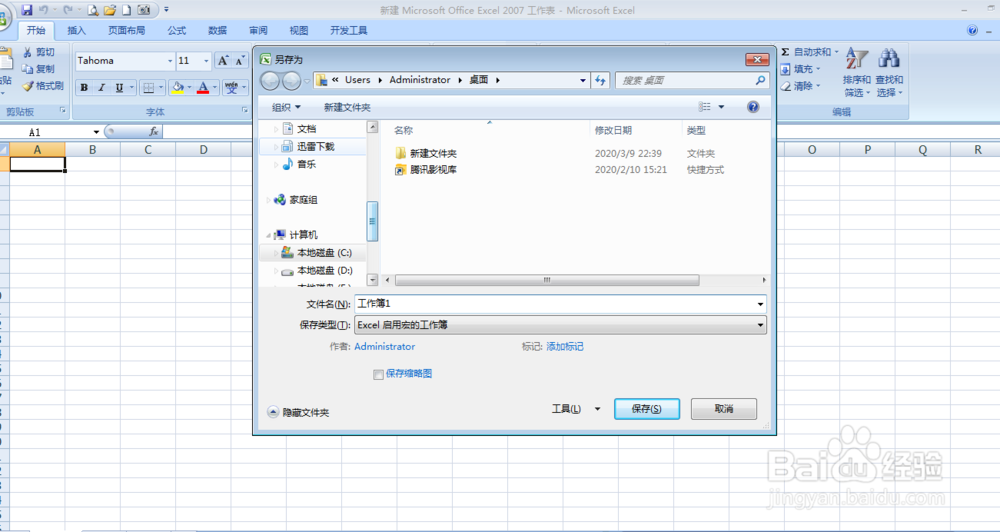The width and height of the screenshot is (1000, 532).
Task: Select 迅雷下载 in the navigation tree
Action: pyautogui.click(x=316, y=146)
